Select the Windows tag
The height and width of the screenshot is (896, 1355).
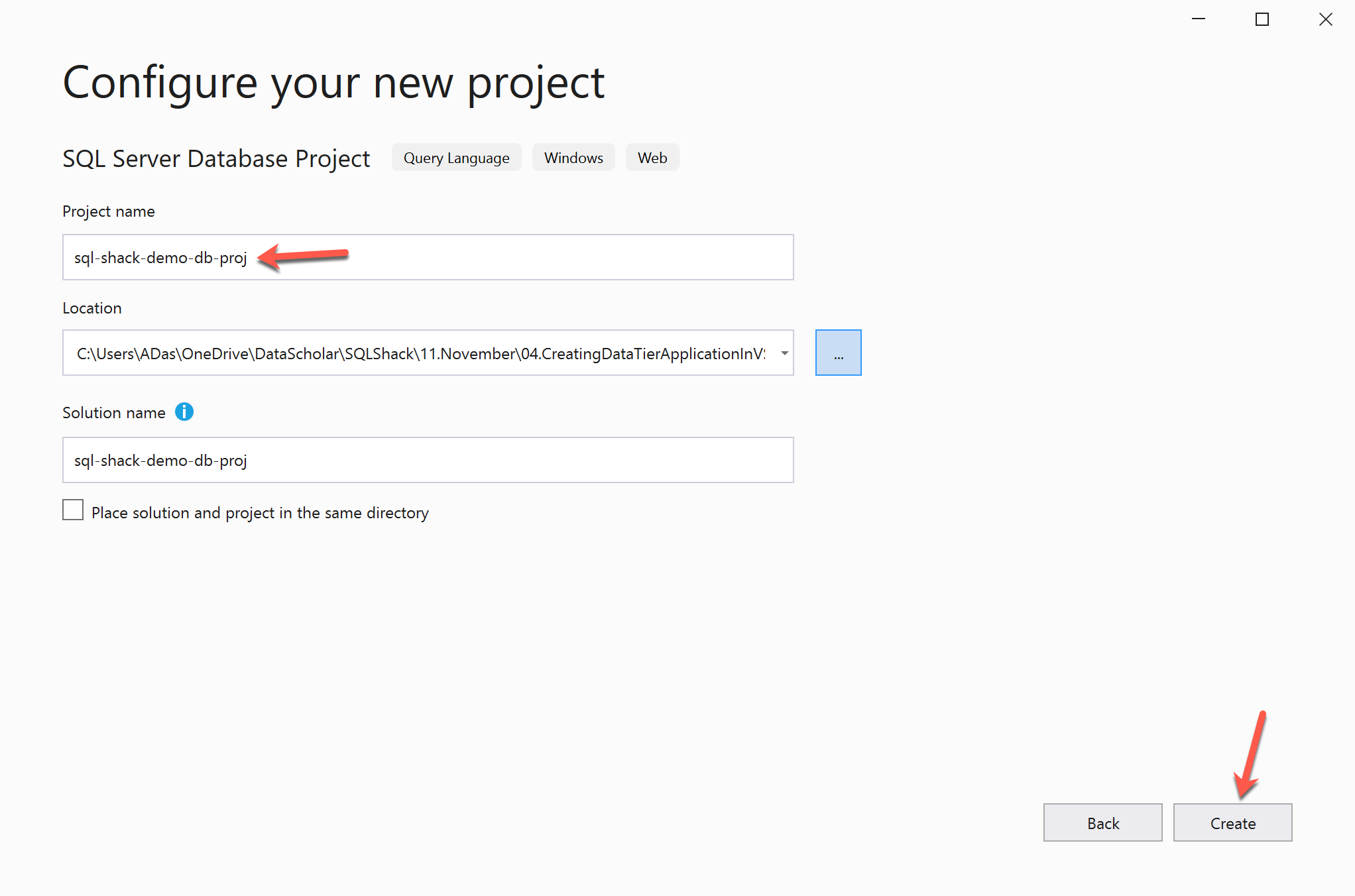click(x=573, y=158)
